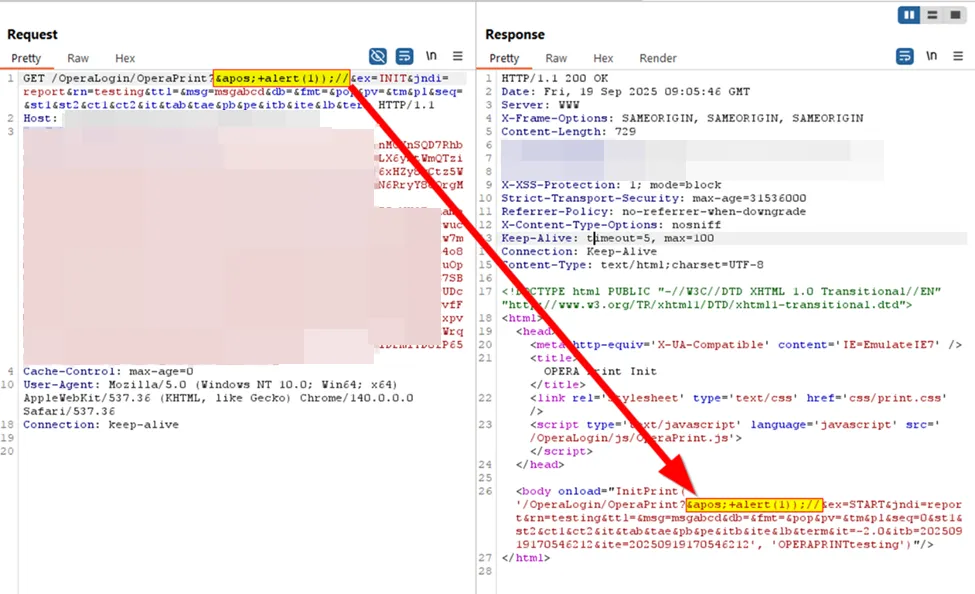The image size is (975, 594).
Task: Select the Response Pretty tab
Action: (504, 59)
